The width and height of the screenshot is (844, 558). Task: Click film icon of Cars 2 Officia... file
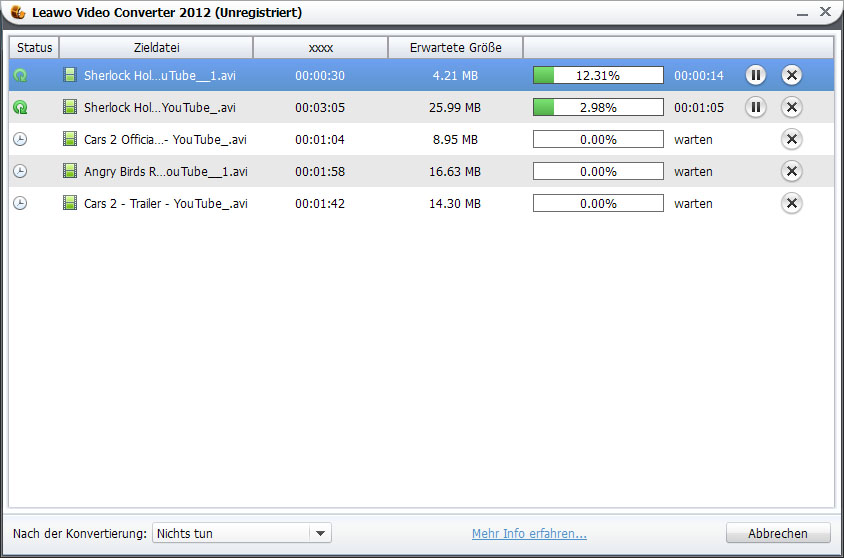(x=69, y=139)
